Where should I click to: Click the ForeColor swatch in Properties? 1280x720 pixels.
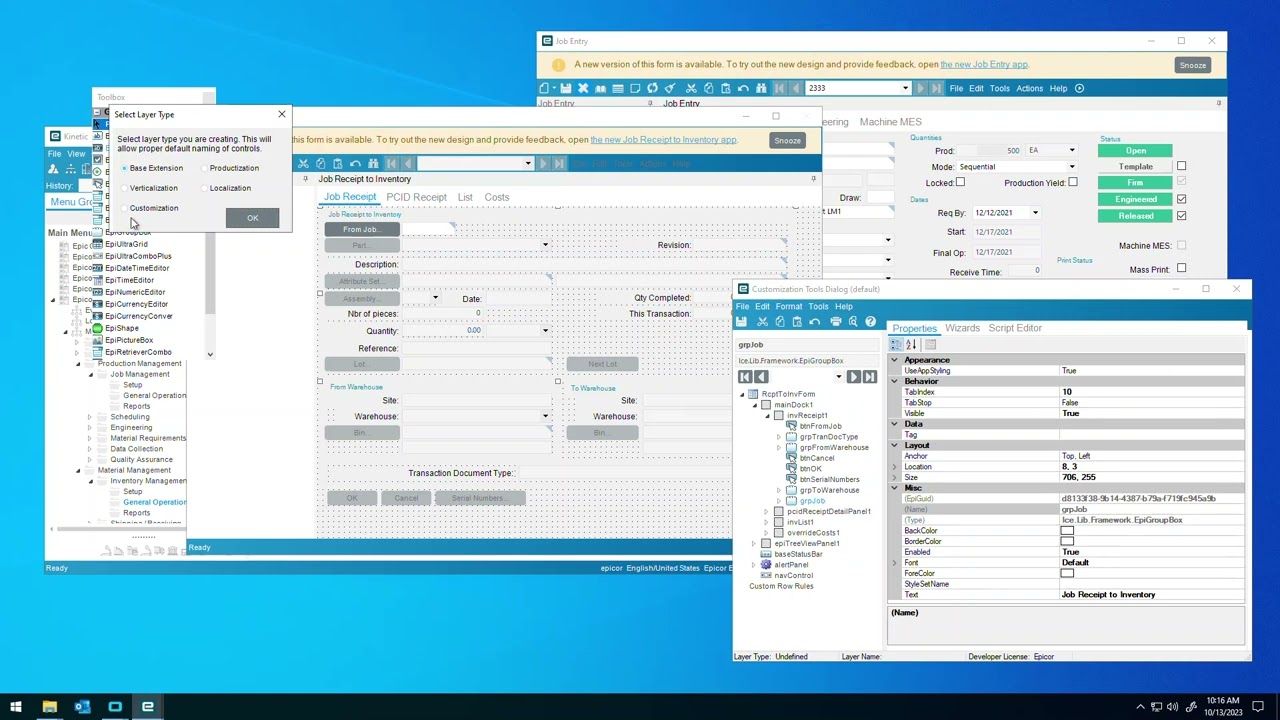tap(1067, 574)
